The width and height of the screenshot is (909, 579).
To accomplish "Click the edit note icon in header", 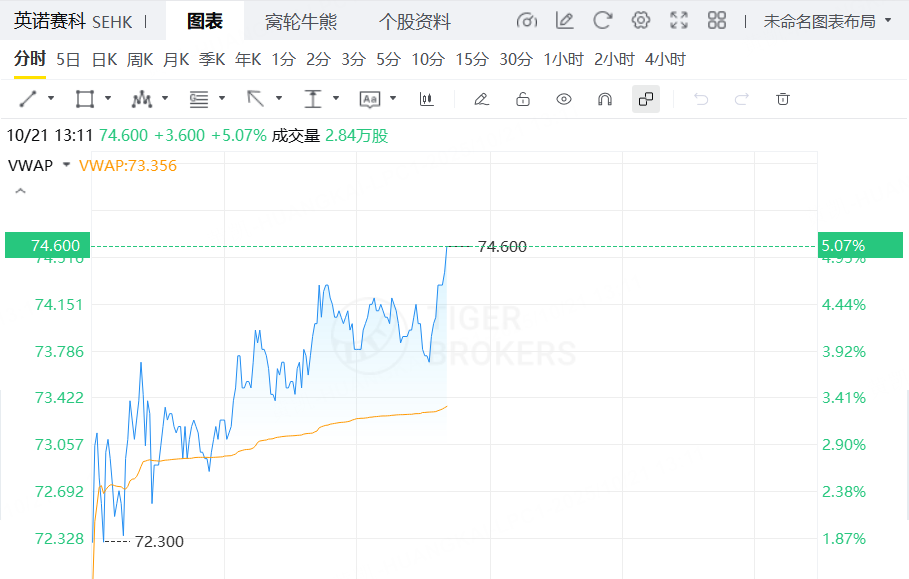I will pyautogui.click(x=565, y=21).
